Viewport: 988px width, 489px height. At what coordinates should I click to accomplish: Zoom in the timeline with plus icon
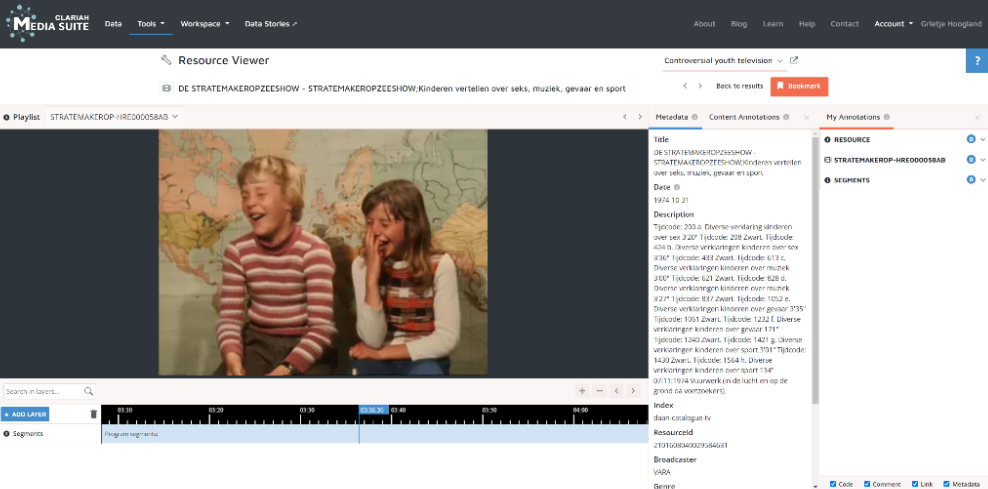tap(583, 391)
